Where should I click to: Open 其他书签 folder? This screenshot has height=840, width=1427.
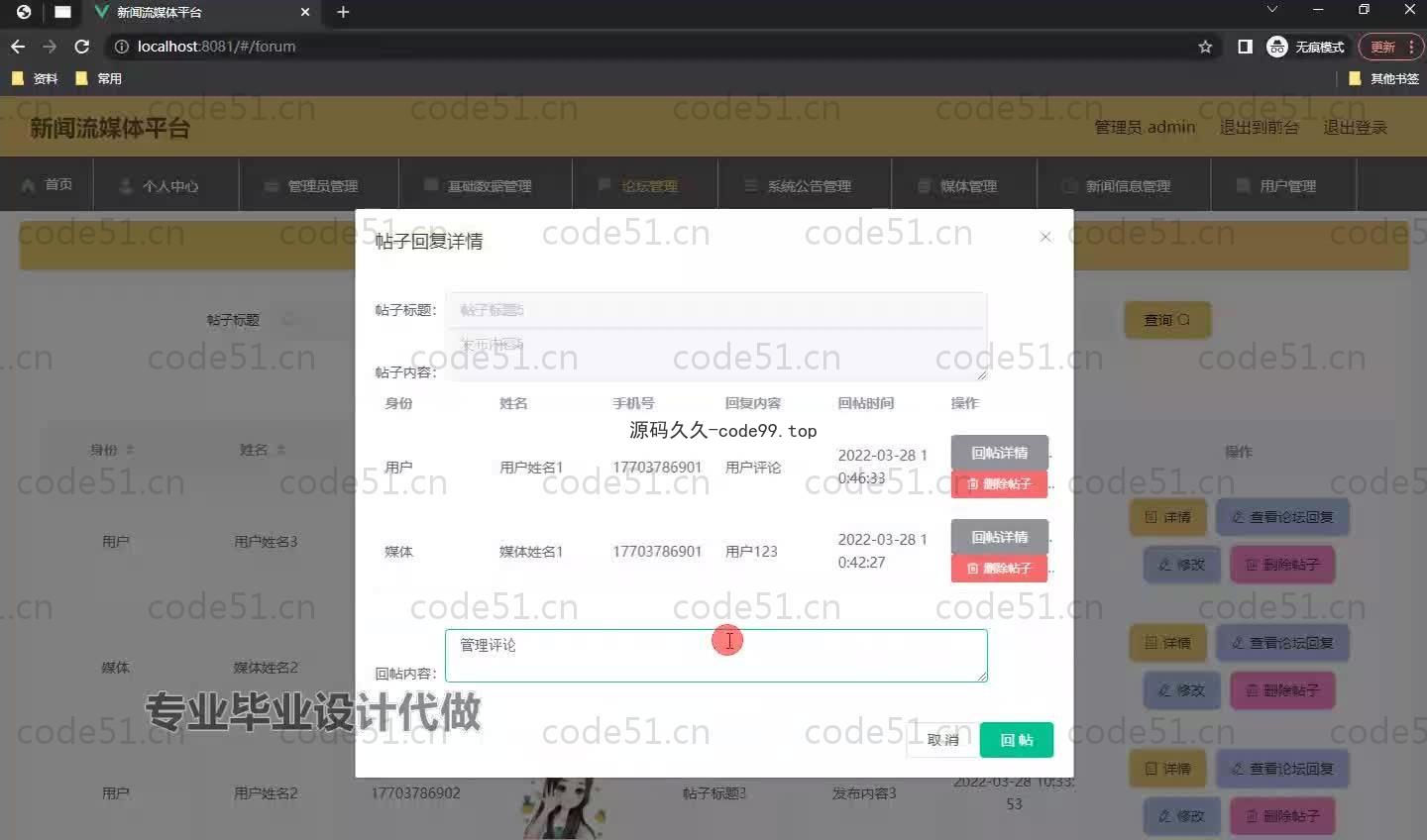pyautogui.click(x=1384, y=78)
